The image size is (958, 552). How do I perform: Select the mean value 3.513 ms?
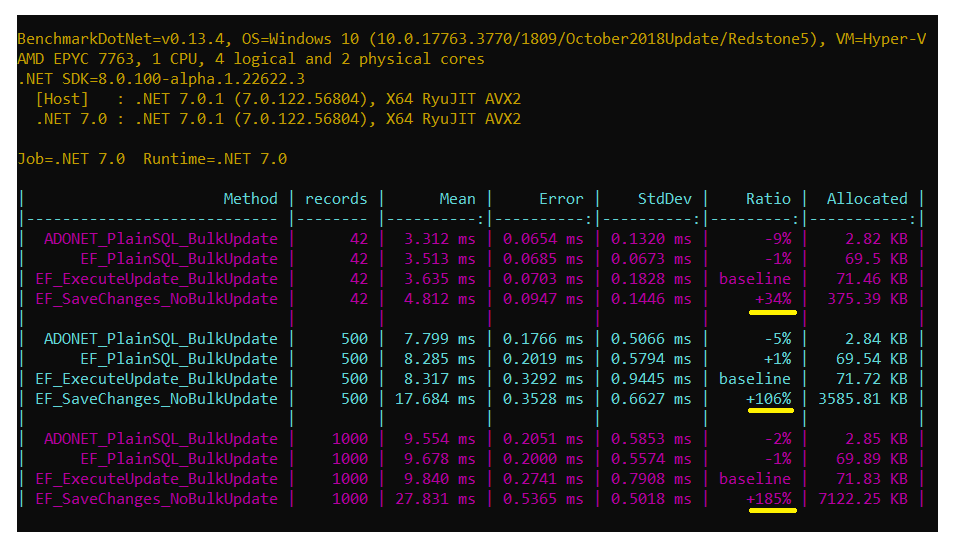(439, 259)
